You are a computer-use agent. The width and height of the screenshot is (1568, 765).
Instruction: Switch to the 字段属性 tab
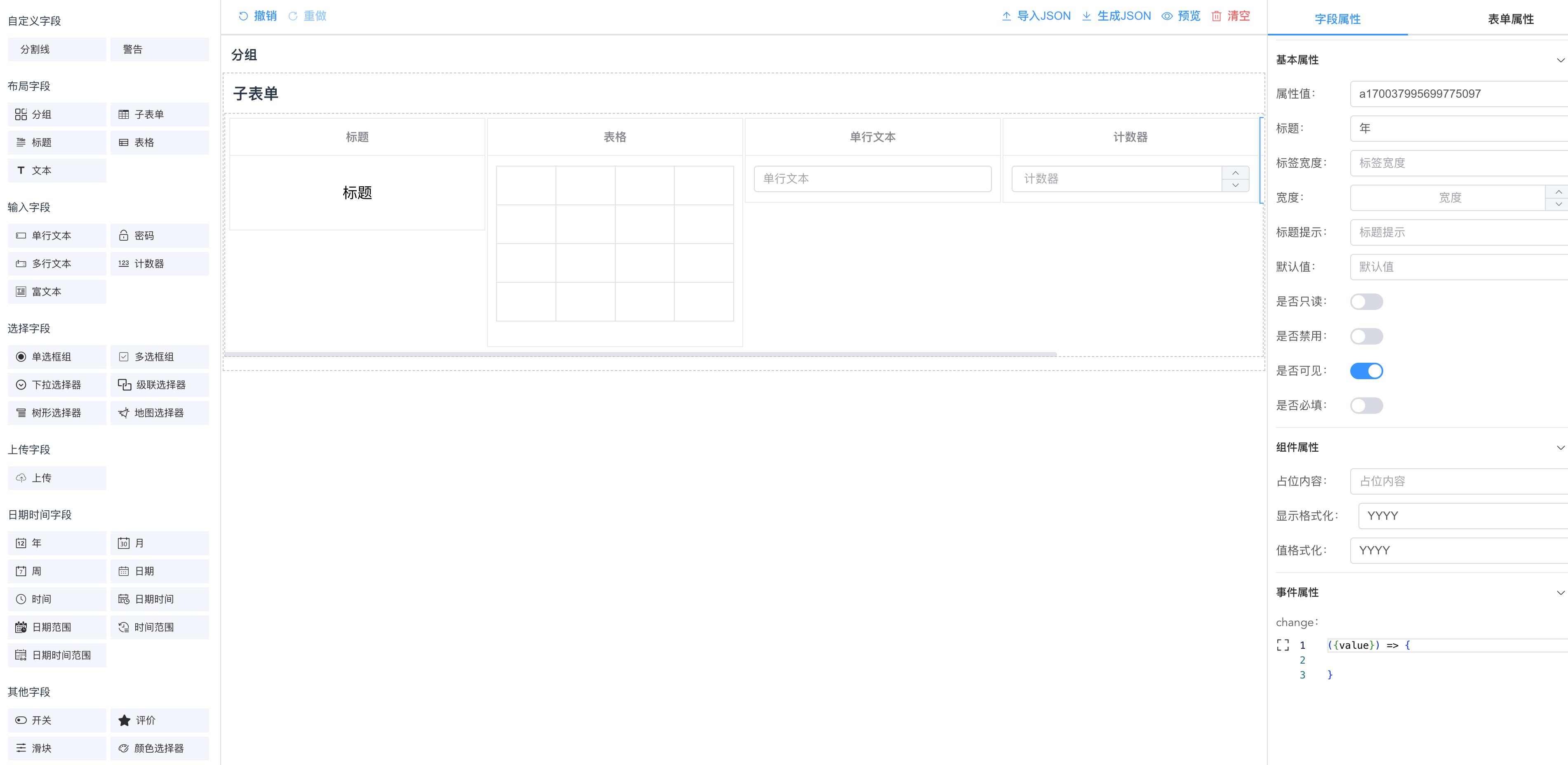pos(1337,19)
